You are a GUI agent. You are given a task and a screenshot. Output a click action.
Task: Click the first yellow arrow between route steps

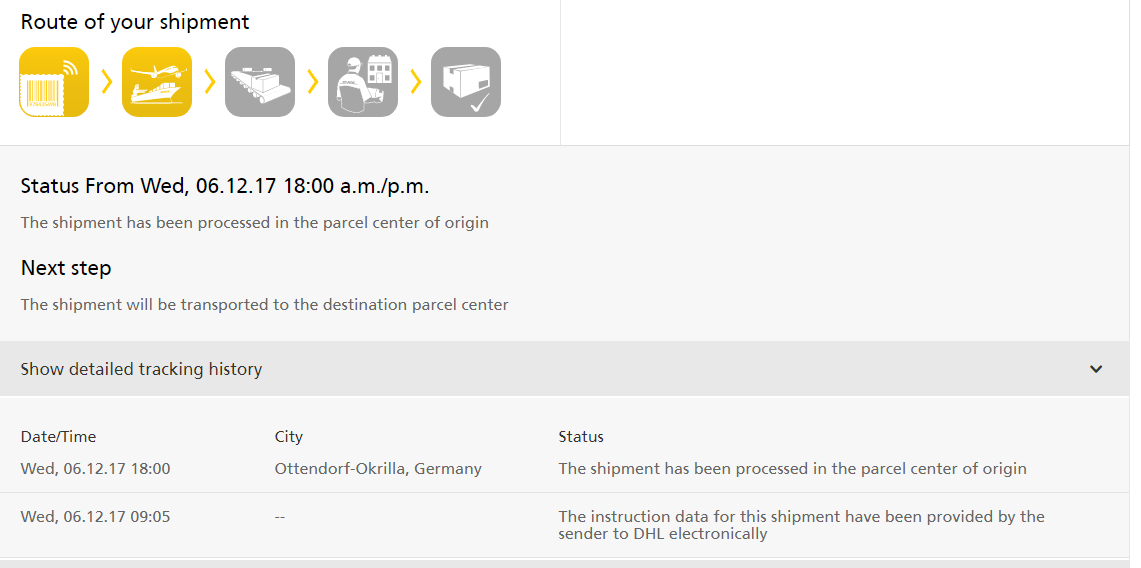[106, 81]
